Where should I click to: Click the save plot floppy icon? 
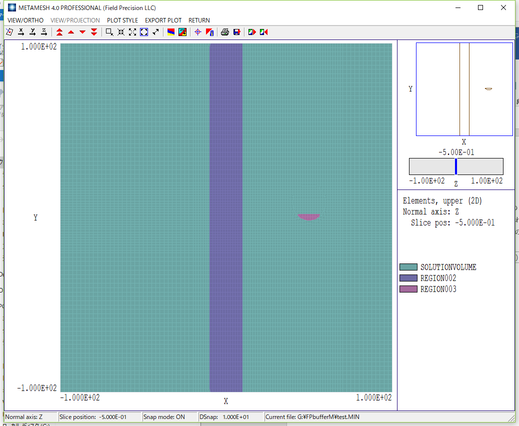(x=237, y=32)
